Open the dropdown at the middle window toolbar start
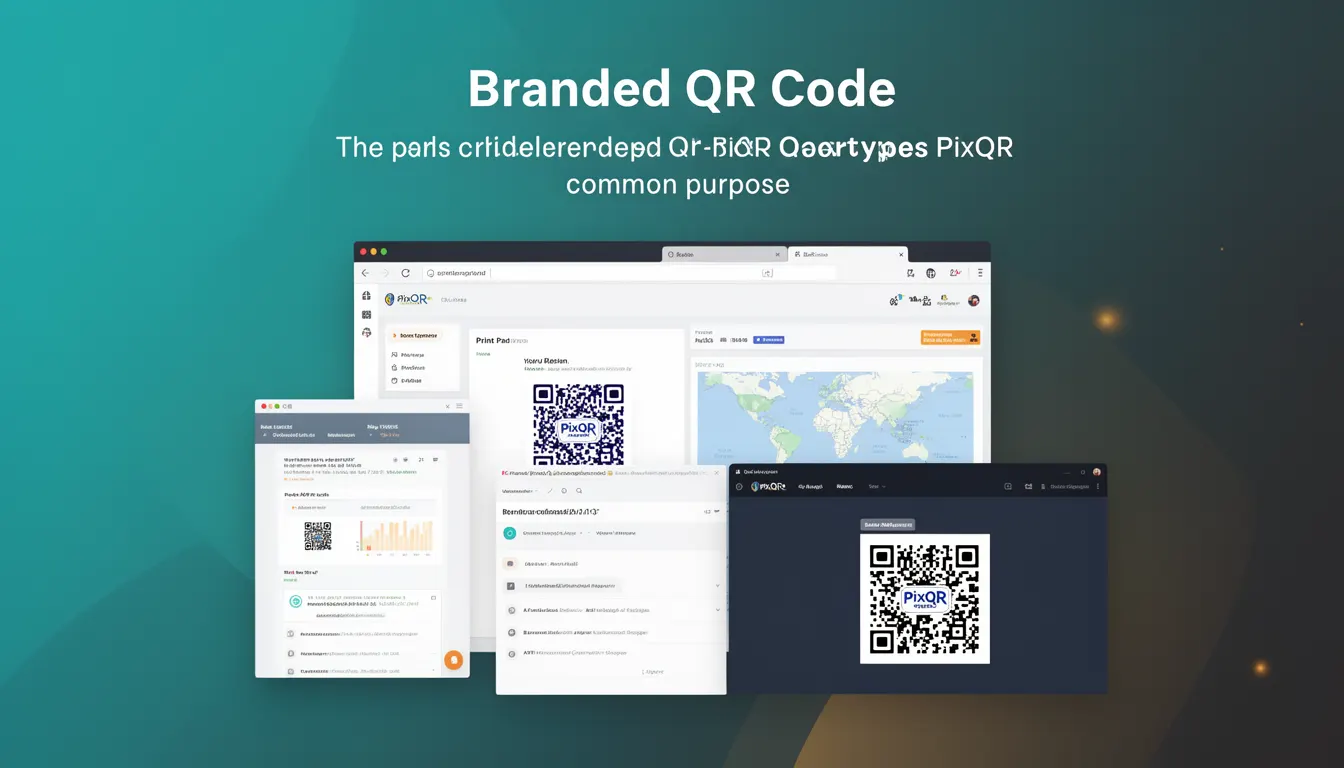This screenshot has width=1344, height=768. click(520, 491)
